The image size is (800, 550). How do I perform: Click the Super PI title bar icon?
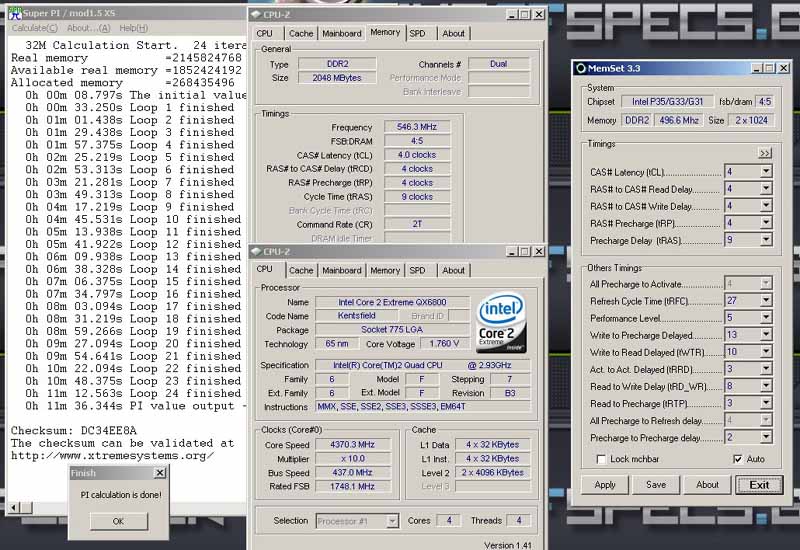[x=15, y=13]
